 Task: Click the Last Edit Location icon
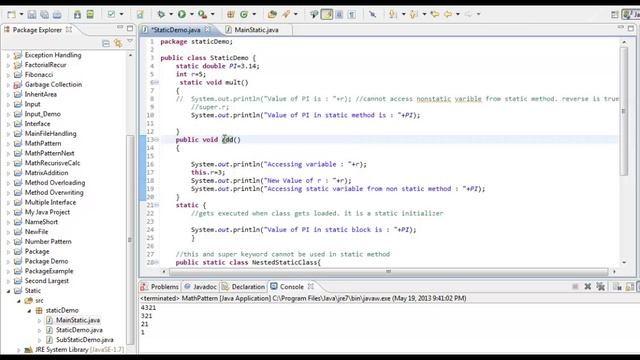435,14
